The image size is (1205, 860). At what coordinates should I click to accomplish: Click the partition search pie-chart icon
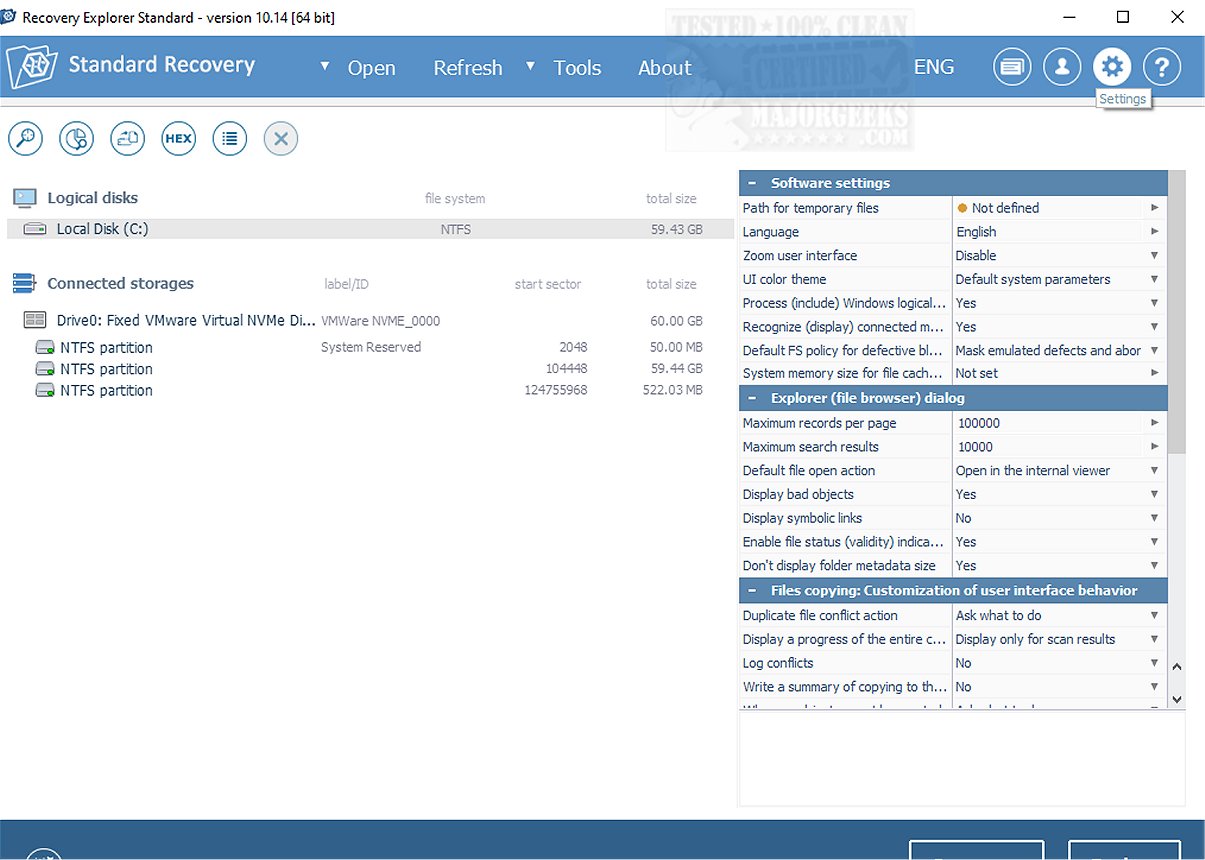tap(77, 139)
